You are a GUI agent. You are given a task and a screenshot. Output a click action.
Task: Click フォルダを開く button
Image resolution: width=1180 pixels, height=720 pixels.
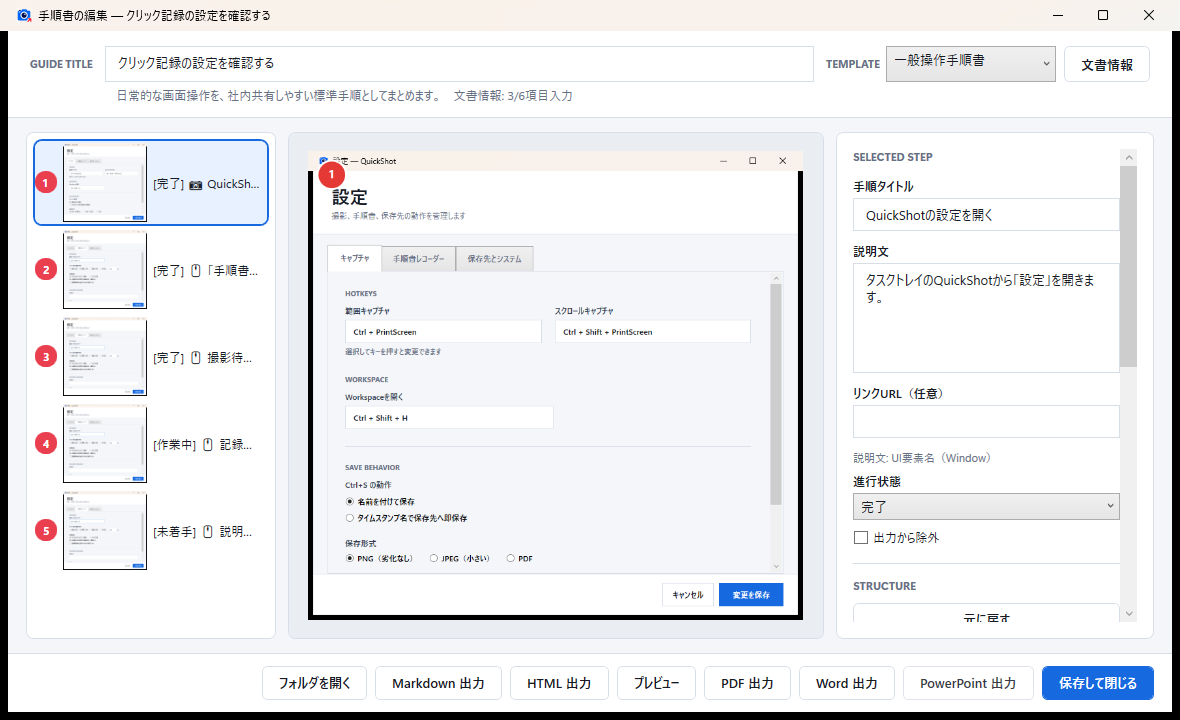(315, 683)
